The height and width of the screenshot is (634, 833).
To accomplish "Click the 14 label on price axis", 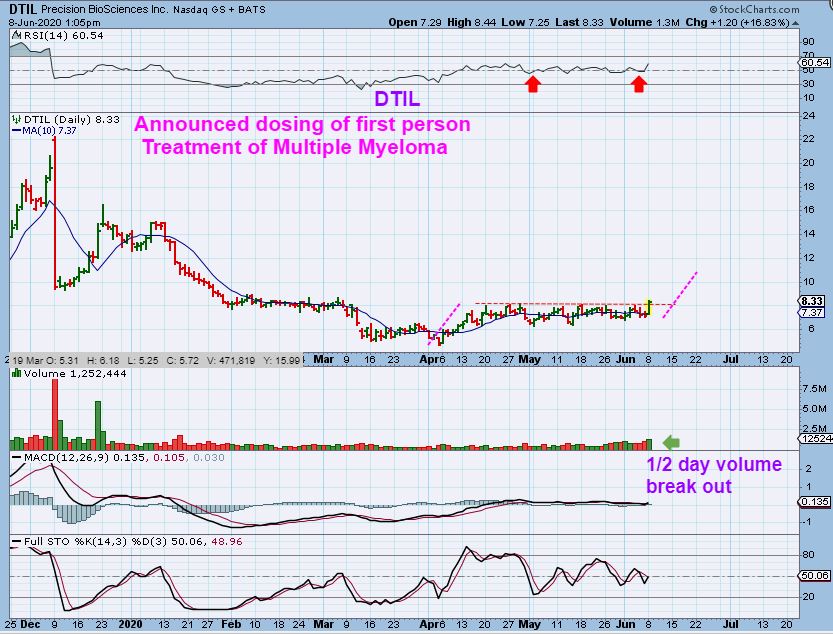I will tap(809, 233).
